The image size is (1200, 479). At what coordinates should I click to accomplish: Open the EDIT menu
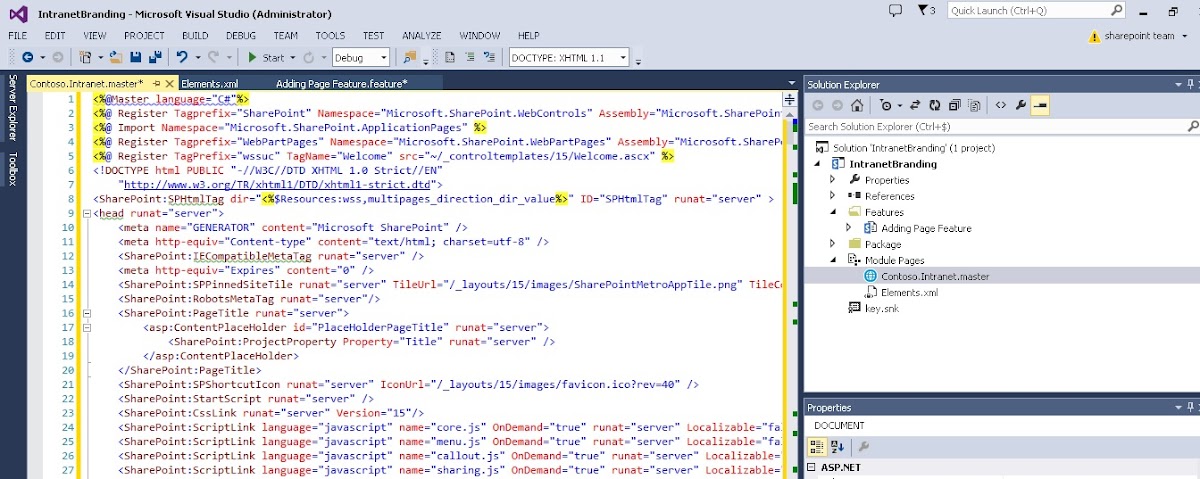(54, 36)
